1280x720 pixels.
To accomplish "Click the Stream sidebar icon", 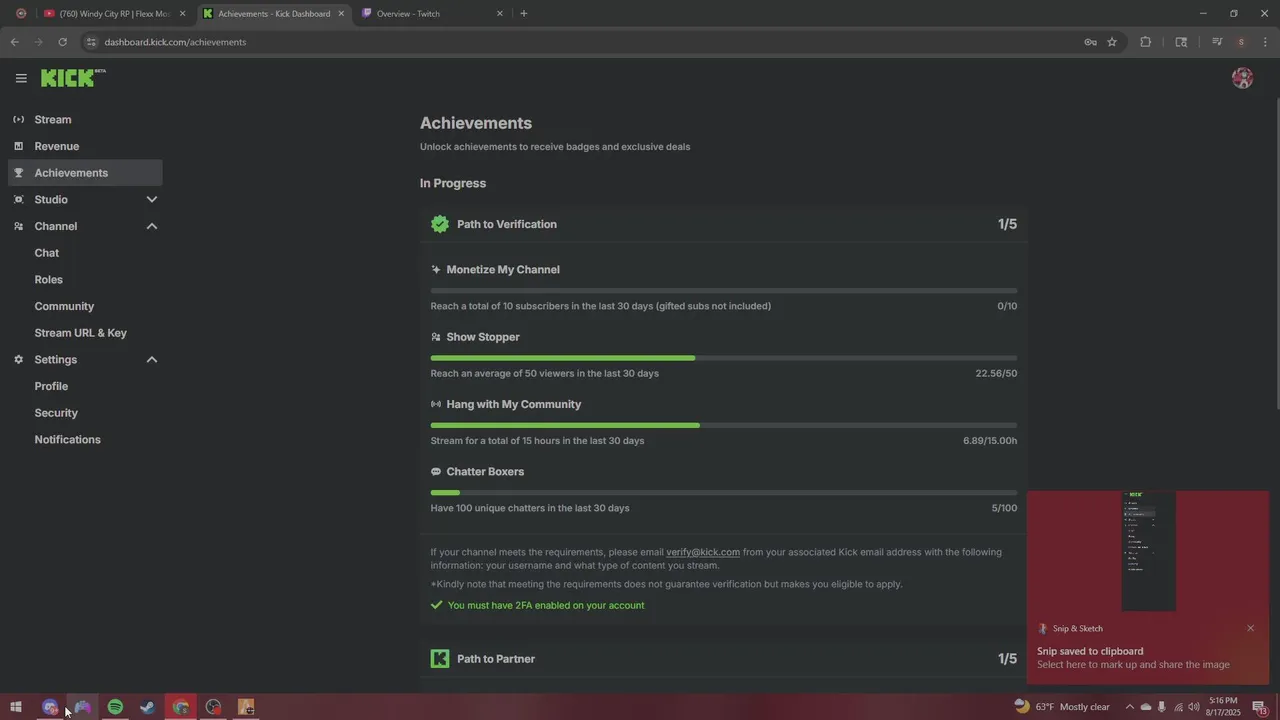I will click(18, 120).
